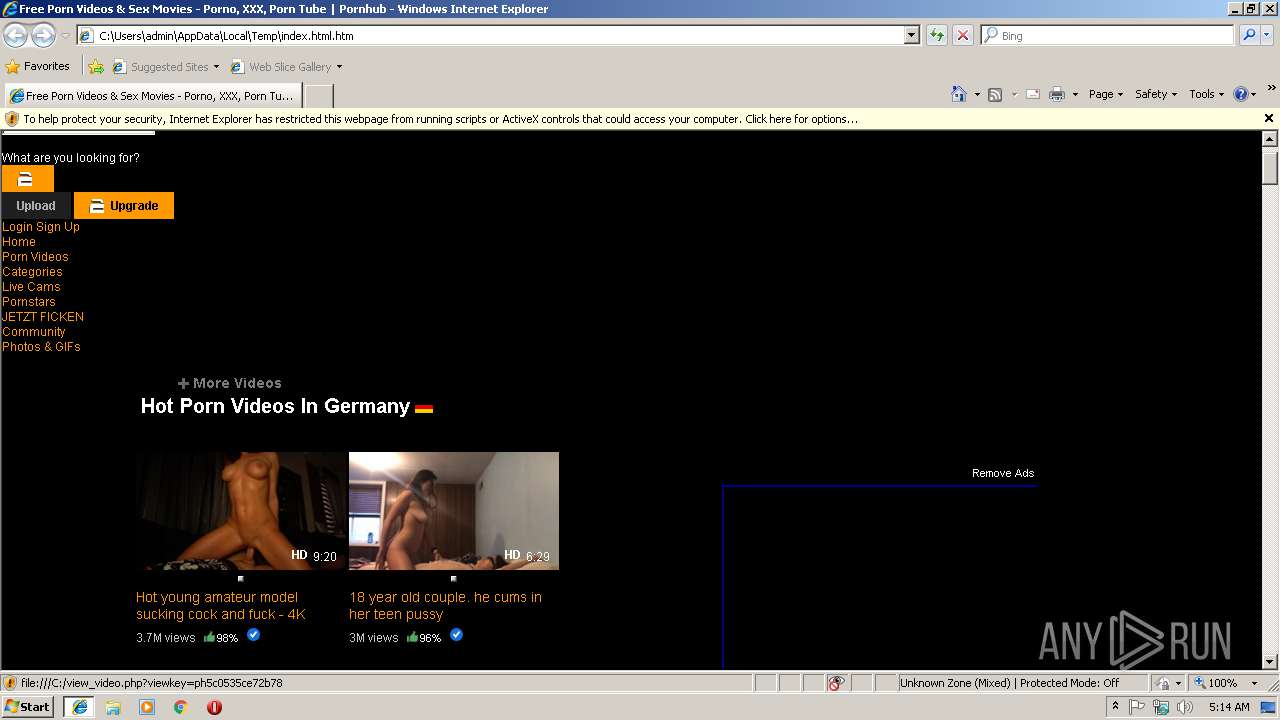Show hidden tray icons arrow
This screenshot has width=1280, height=720.
coord(1115,707)
